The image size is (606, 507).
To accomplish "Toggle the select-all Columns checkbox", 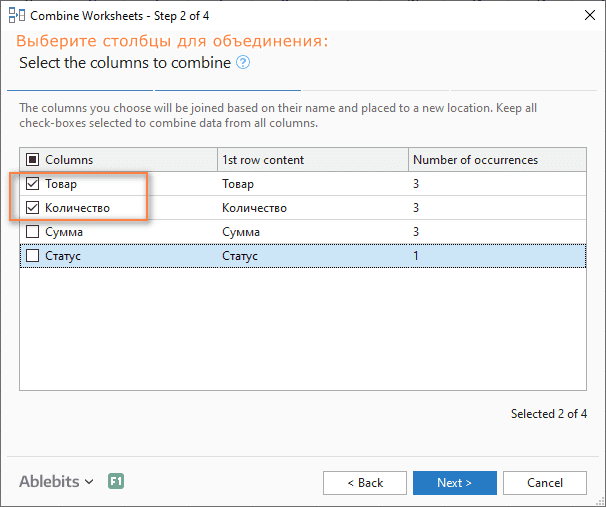I will click(x=32, y=160).
